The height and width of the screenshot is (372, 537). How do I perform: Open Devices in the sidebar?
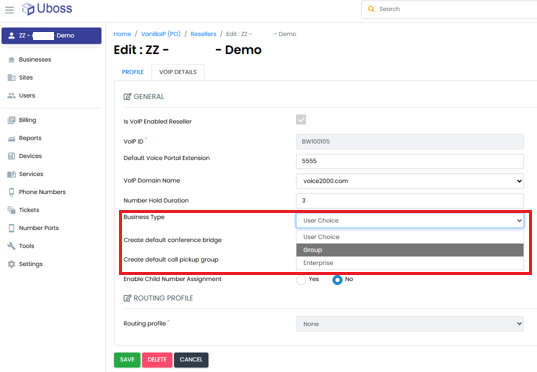pos(30,156)
